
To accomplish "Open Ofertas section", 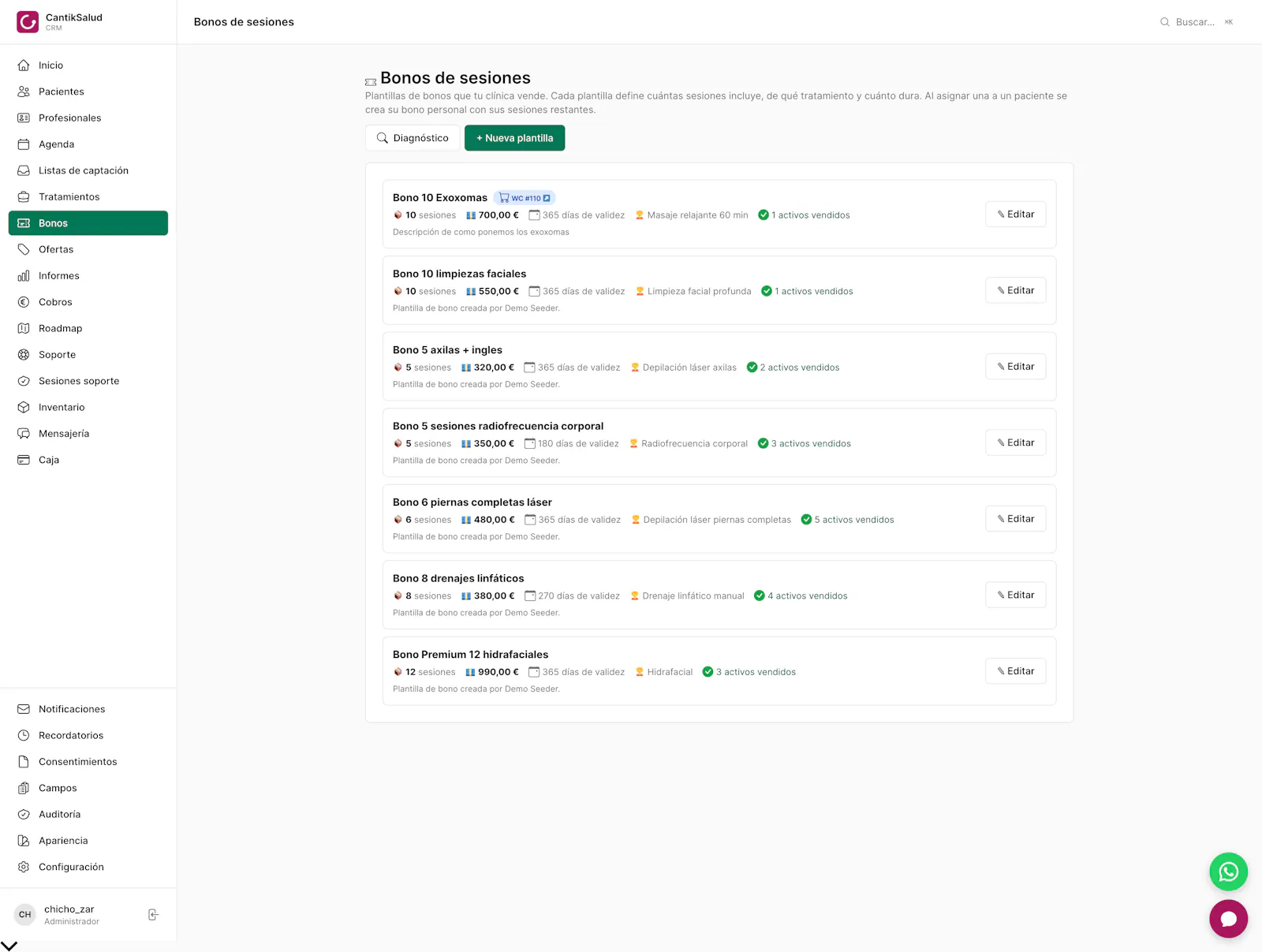I will tap(88, 249).
